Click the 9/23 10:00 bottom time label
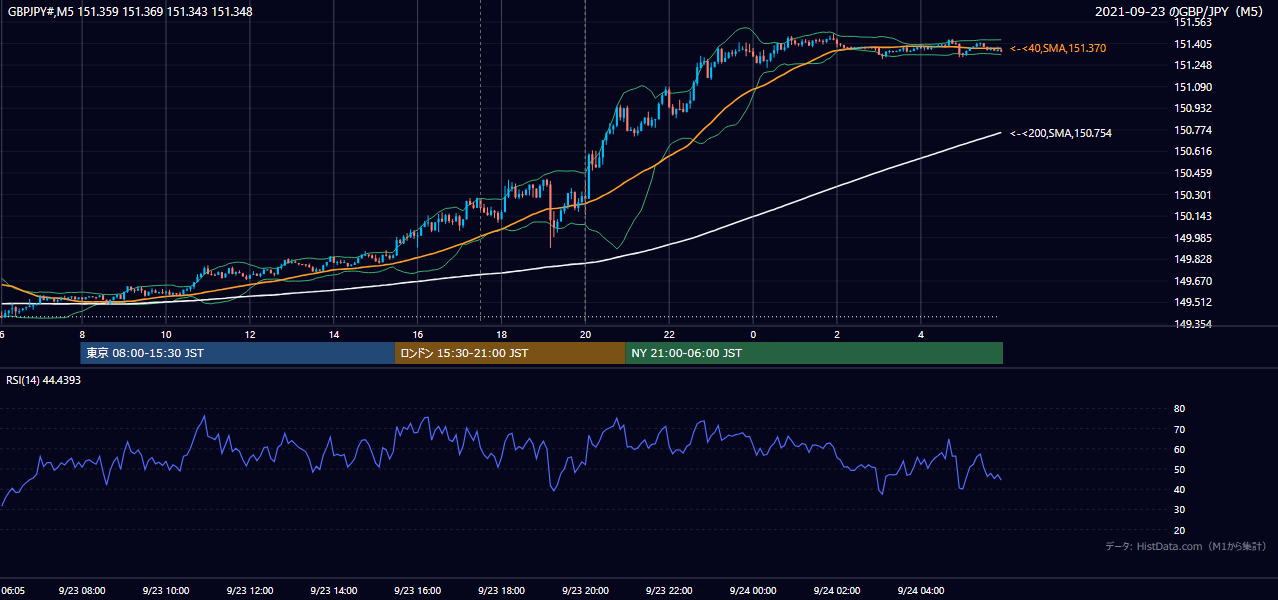Viewport: 1278px width, 600px height. (166, 591)
